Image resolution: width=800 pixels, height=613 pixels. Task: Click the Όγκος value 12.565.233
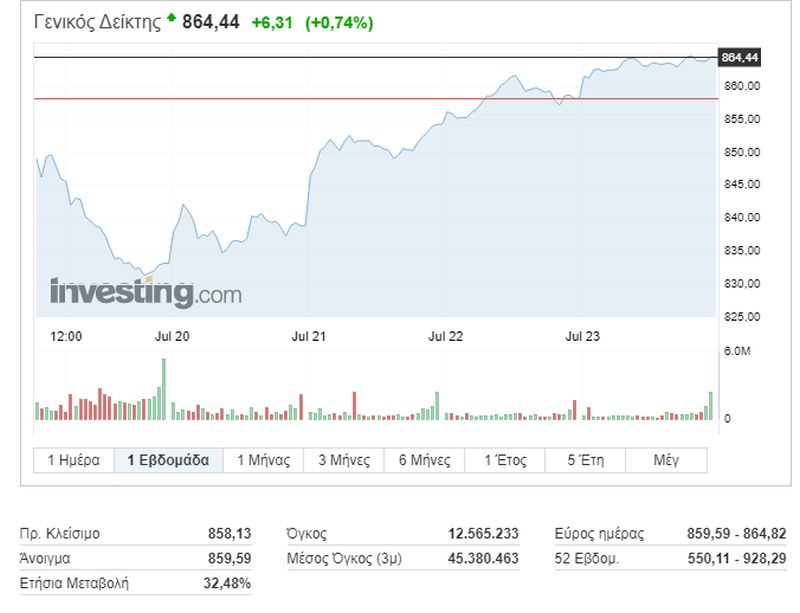pyautogui.click(x=483, y=534)
